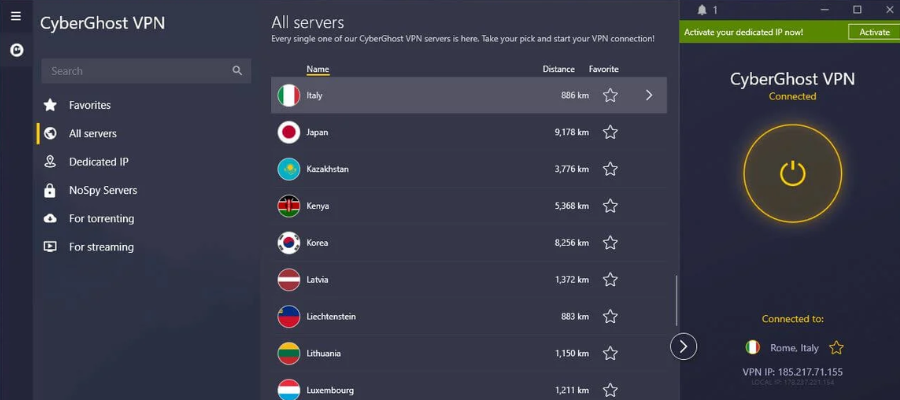The height and width of the screenshot is (400, 900).
Task: Favorite Lithuania with its star
Action: 610,353
